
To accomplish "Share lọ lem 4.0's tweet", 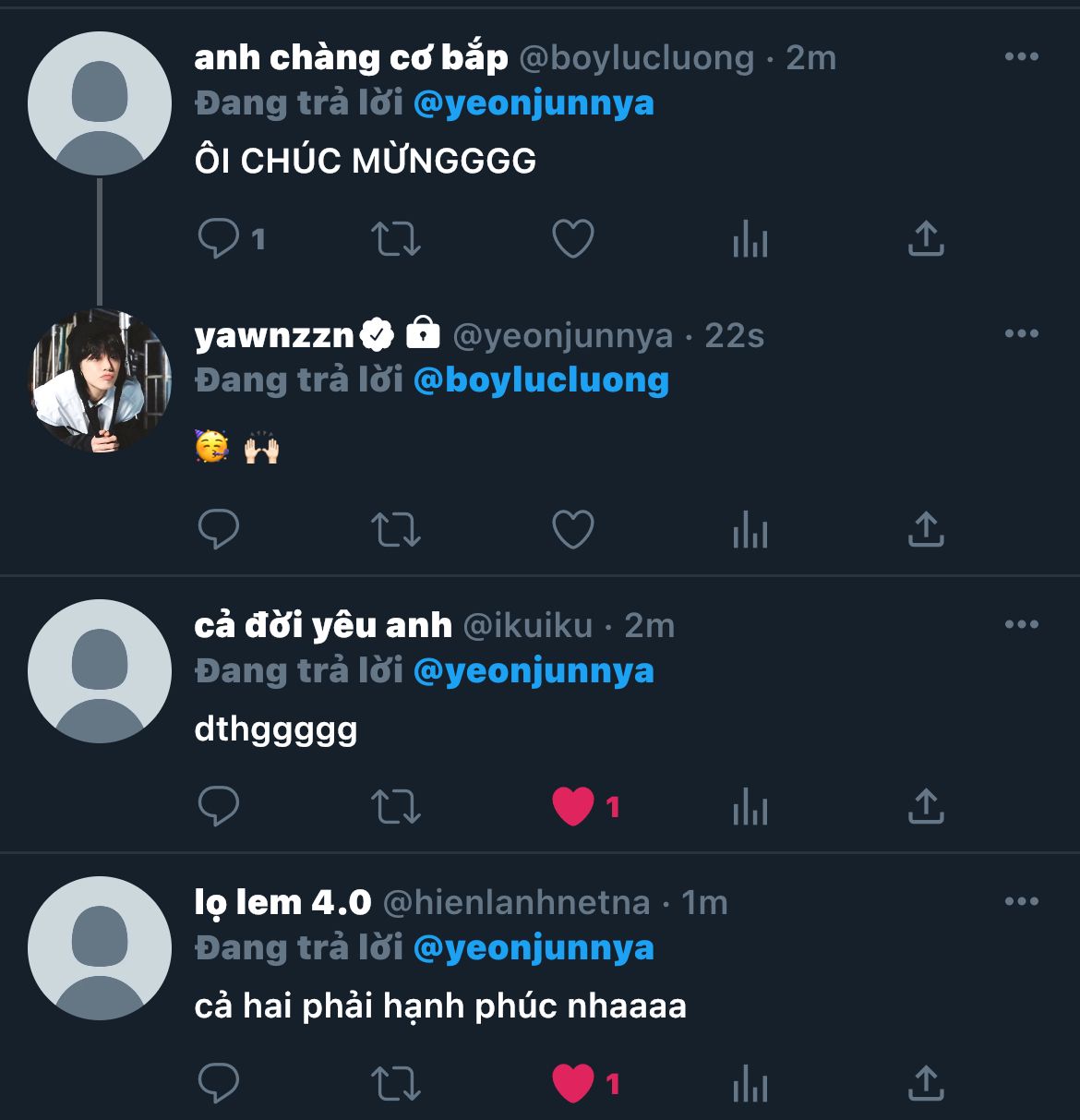I will (x=926, y=1083).
